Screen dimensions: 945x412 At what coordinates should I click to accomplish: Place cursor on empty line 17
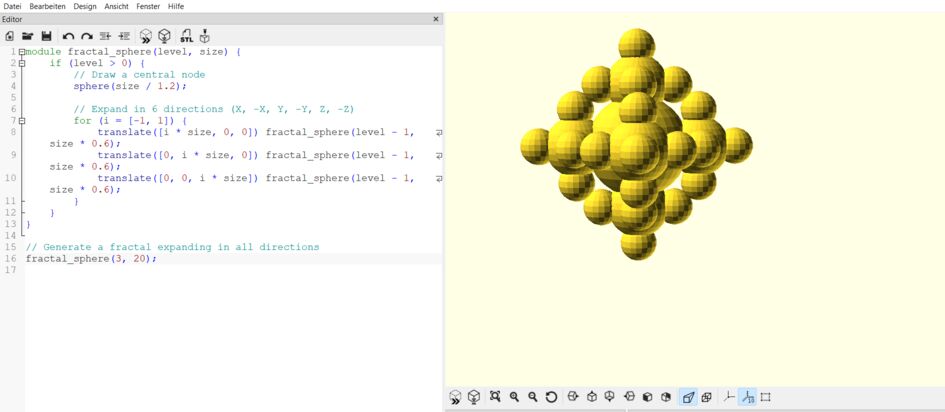point(233,270)
